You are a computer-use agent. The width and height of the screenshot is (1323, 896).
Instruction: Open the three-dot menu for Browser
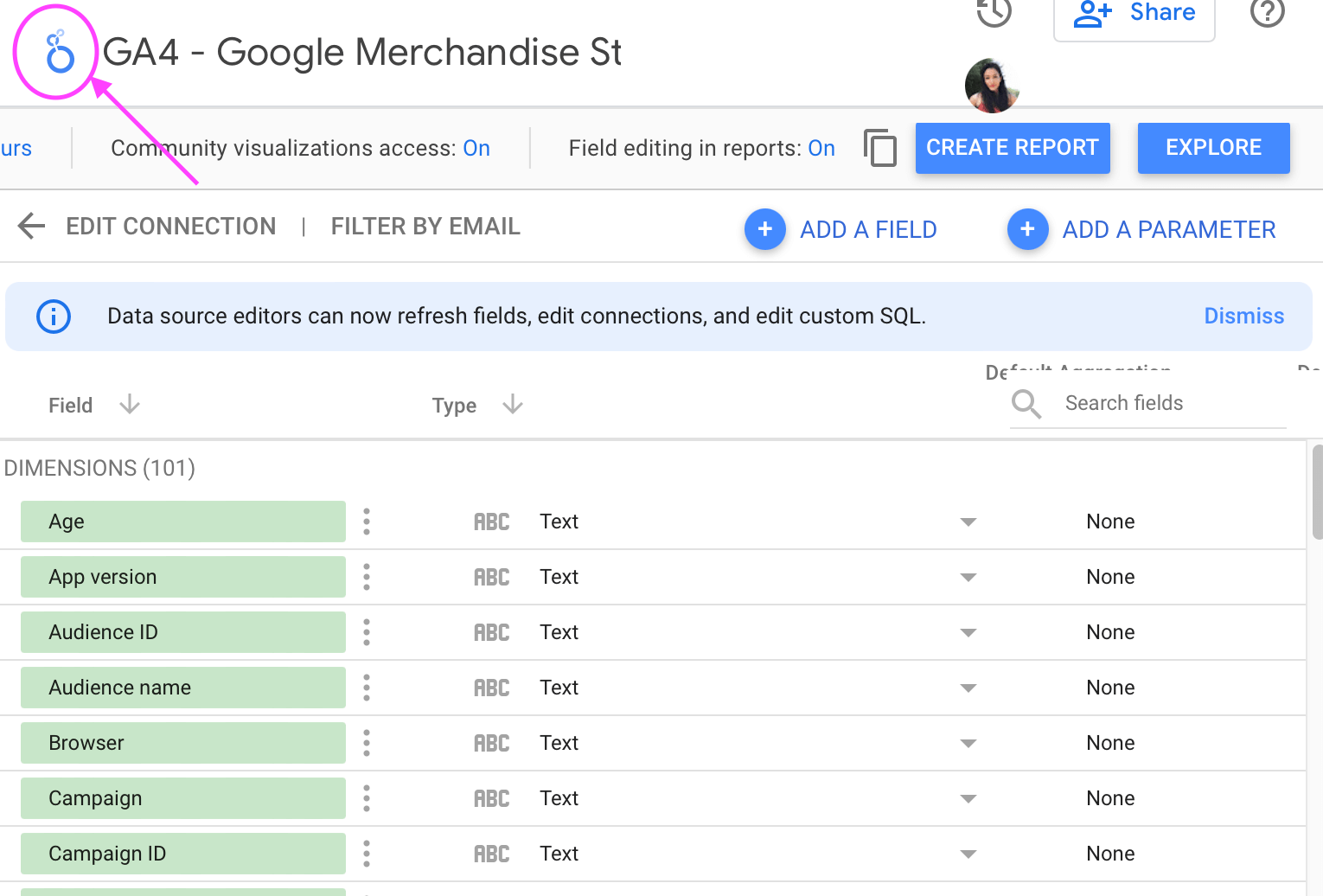click(x=367, y=743)
